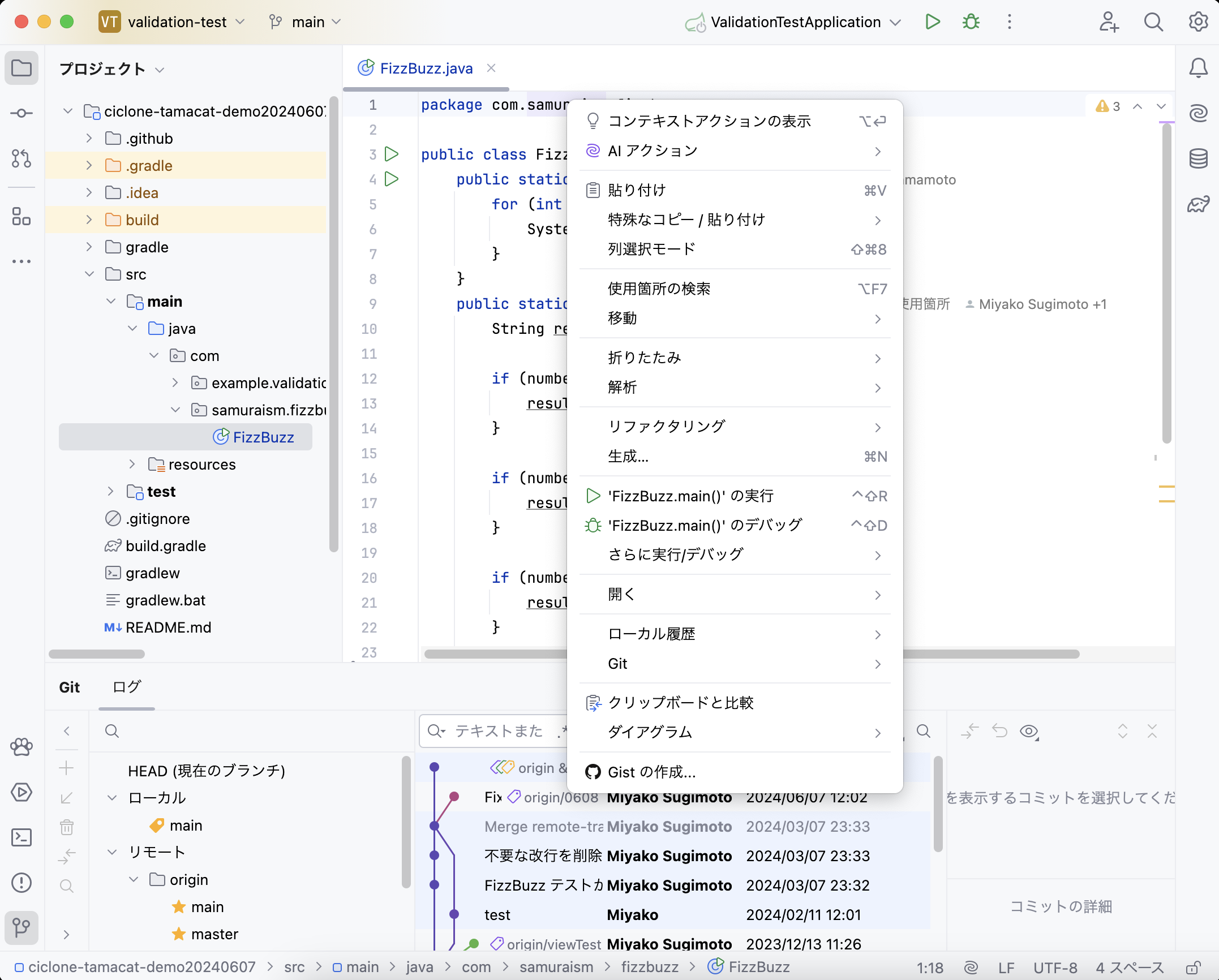Click run gutter icon on line 3
Image resolution: width=1219 pixels, height=980 pixels.
[x=392, y=154]
